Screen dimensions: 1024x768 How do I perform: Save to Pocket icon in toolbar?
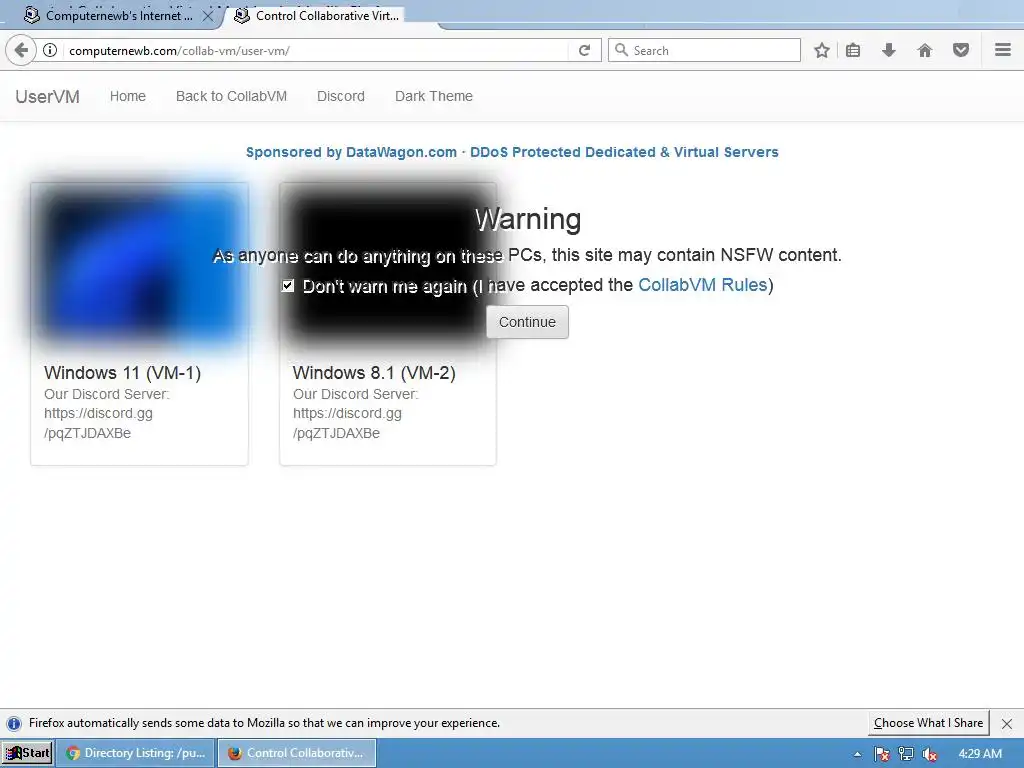pyautogui.click(x=961, y=50)
